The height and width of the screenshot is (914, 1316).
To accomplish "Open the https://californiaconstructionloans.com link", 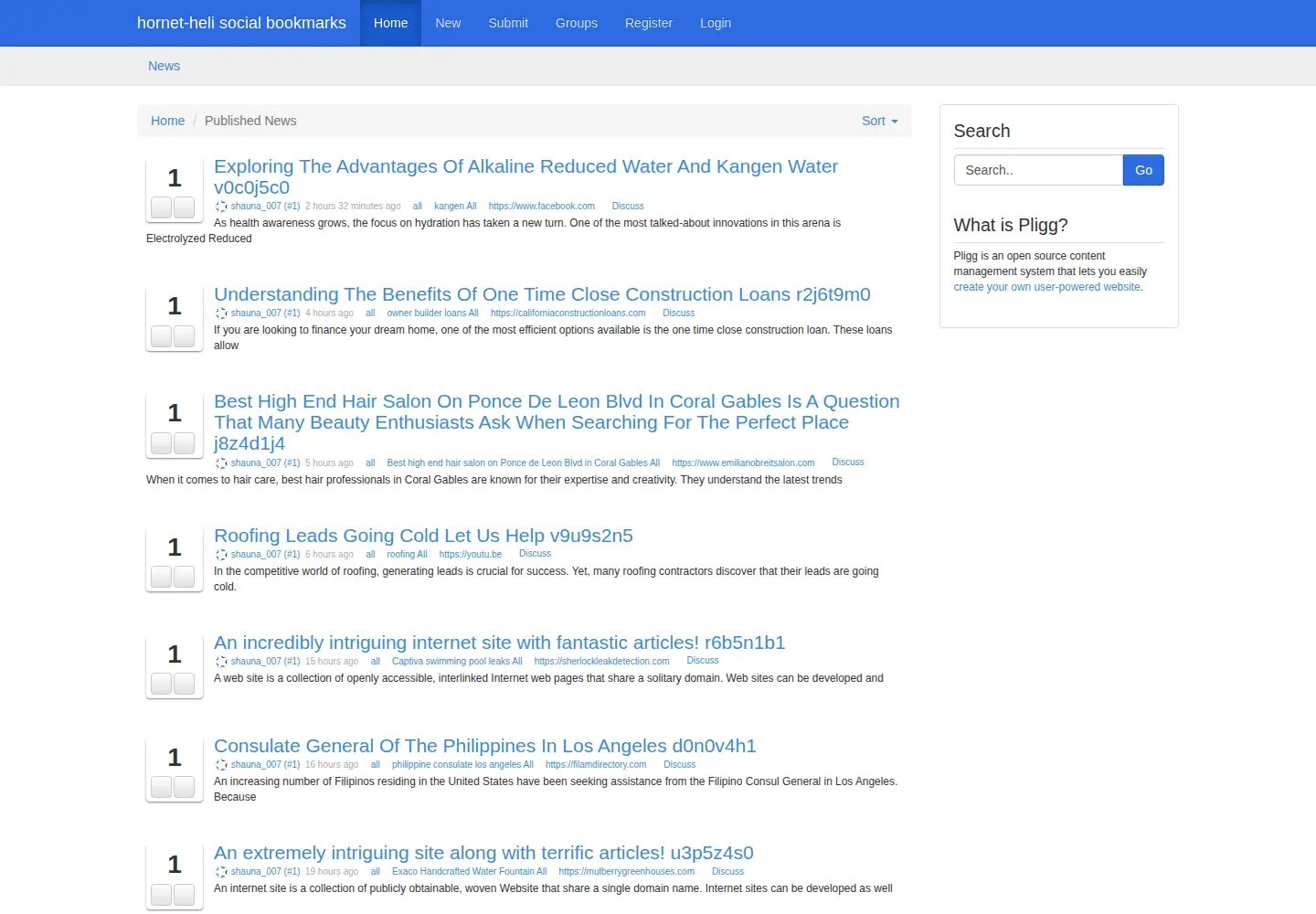I will pyautogui.click(x=568, y=314).
